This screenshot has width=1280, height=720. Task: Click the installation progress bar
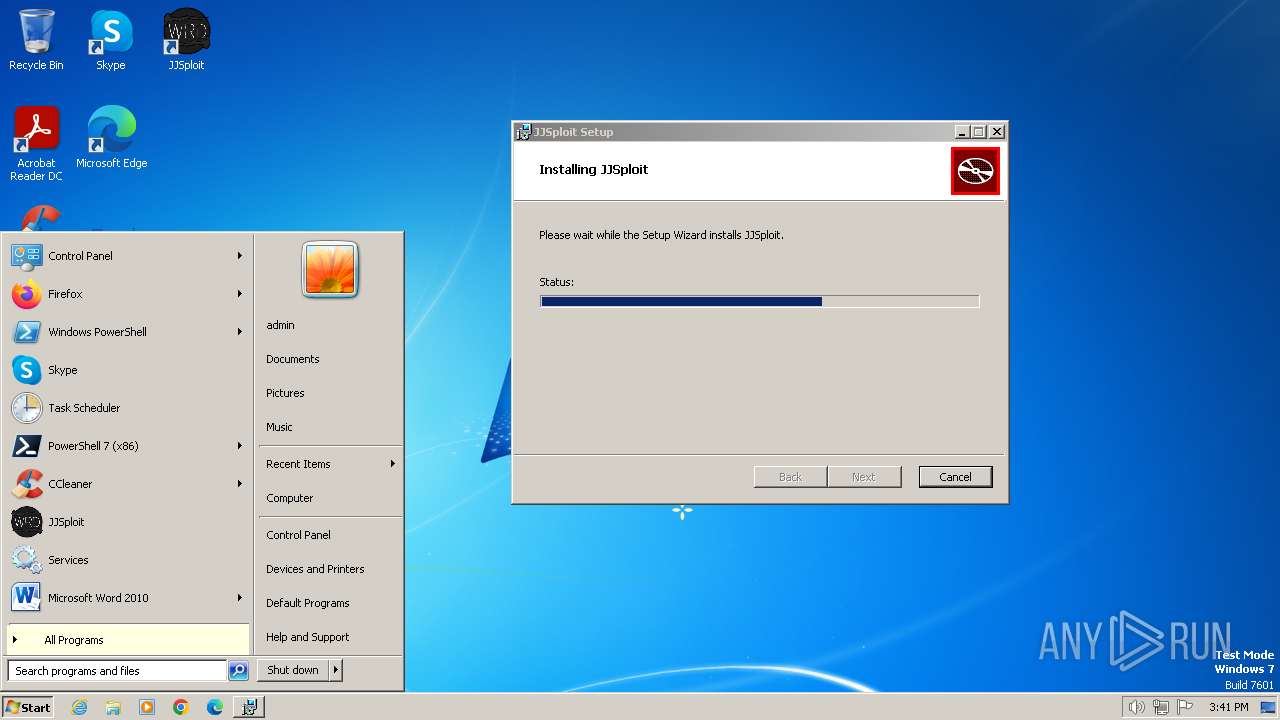(759, 301)
